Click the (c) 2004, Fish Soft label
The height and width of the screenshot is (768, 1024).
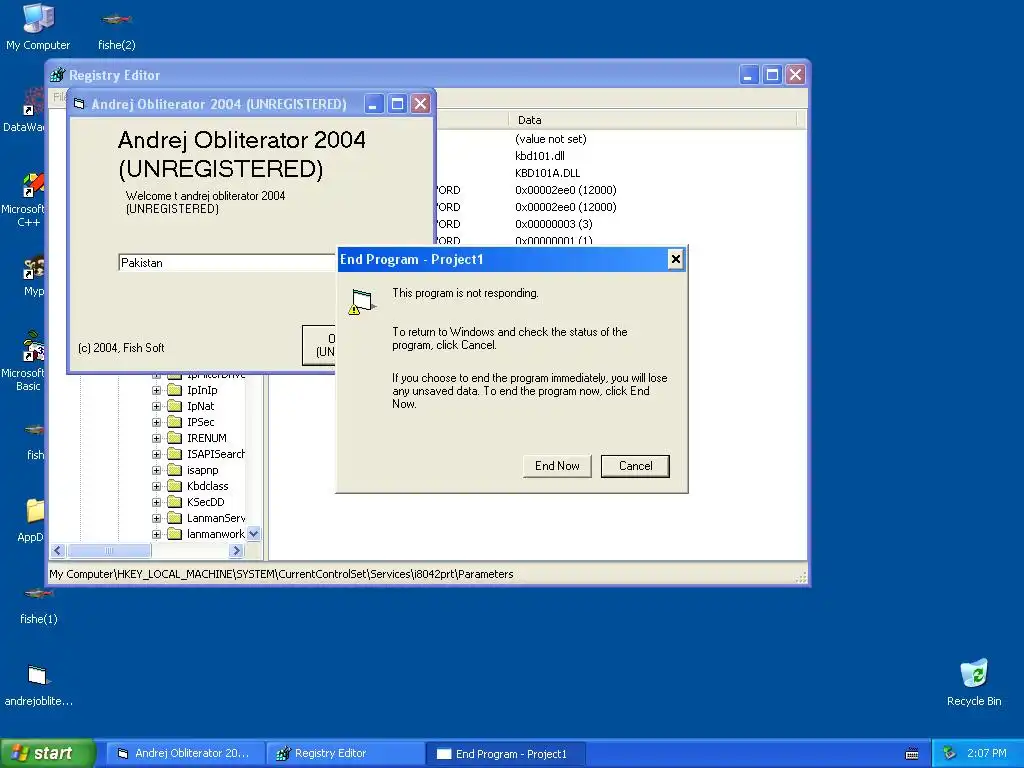point(121,347)
